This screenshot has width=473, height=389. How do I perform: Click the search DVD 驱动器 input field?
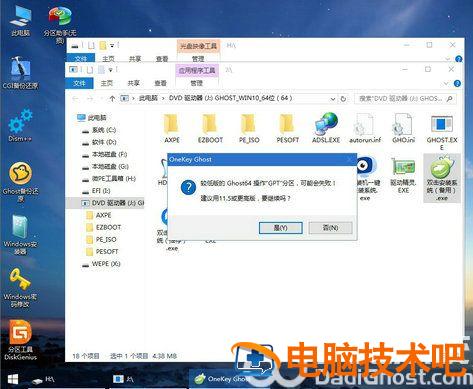click(405, 99)
